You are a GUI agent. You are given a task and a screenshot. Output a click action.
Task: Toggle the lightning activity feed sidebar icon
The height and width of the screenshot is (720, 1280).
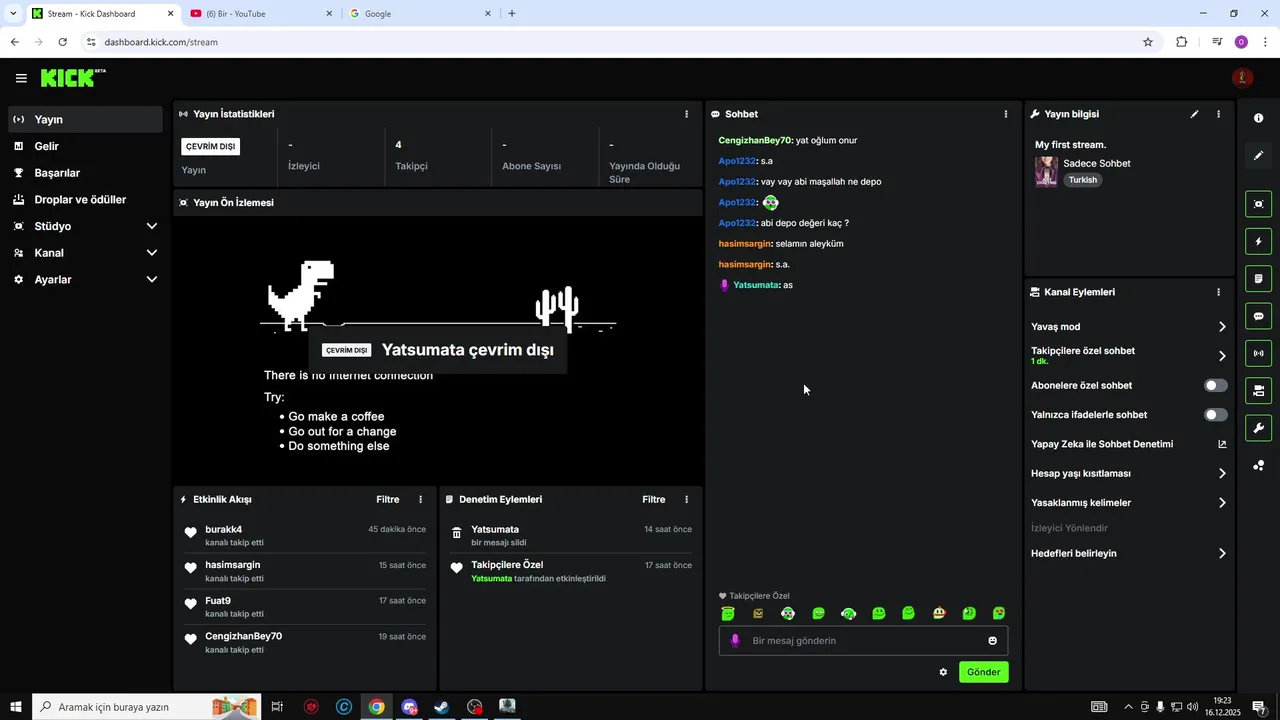(1258, 241)
